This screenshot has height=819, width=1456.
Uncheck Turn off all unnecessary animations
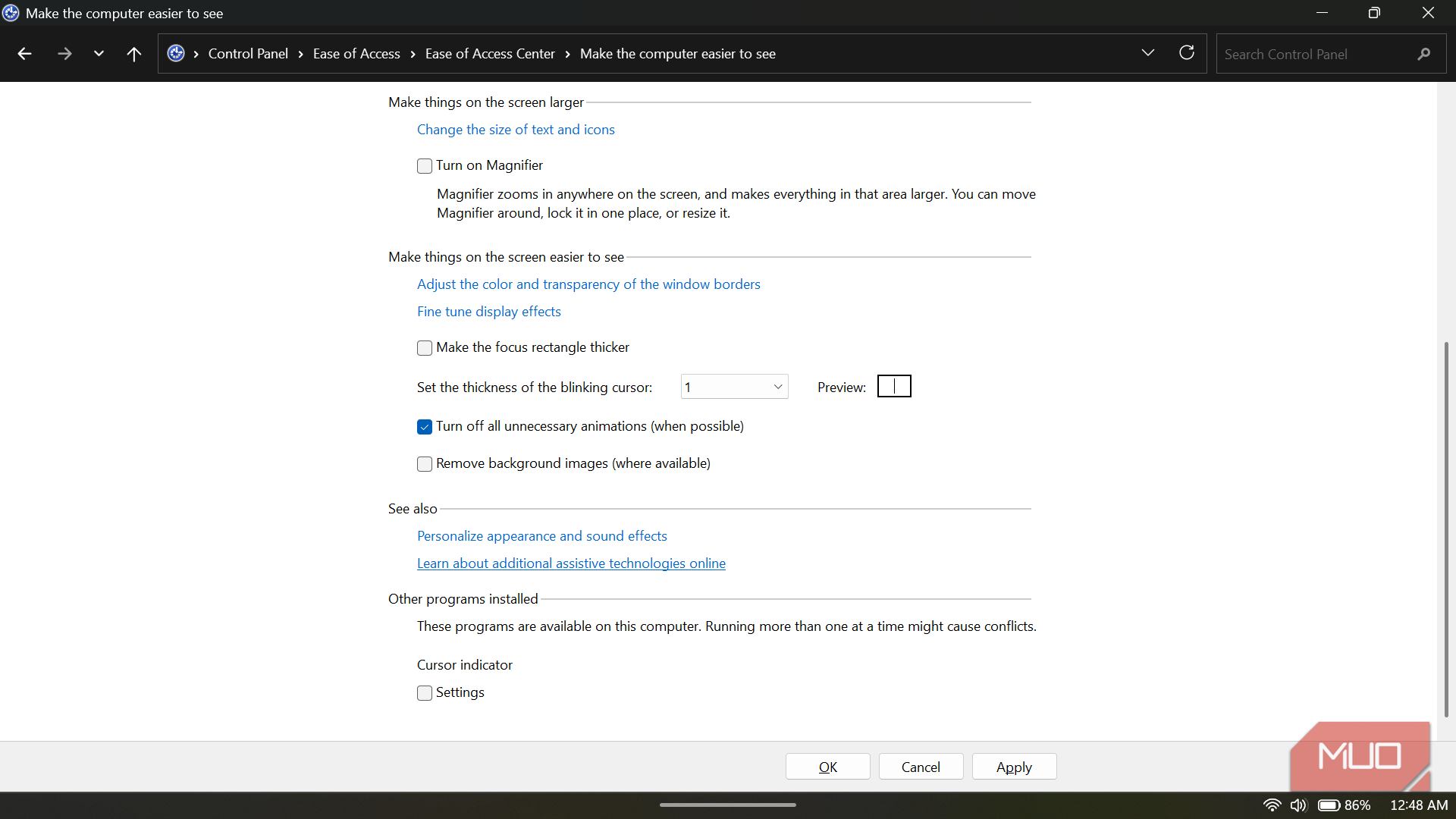click(425, 427)
